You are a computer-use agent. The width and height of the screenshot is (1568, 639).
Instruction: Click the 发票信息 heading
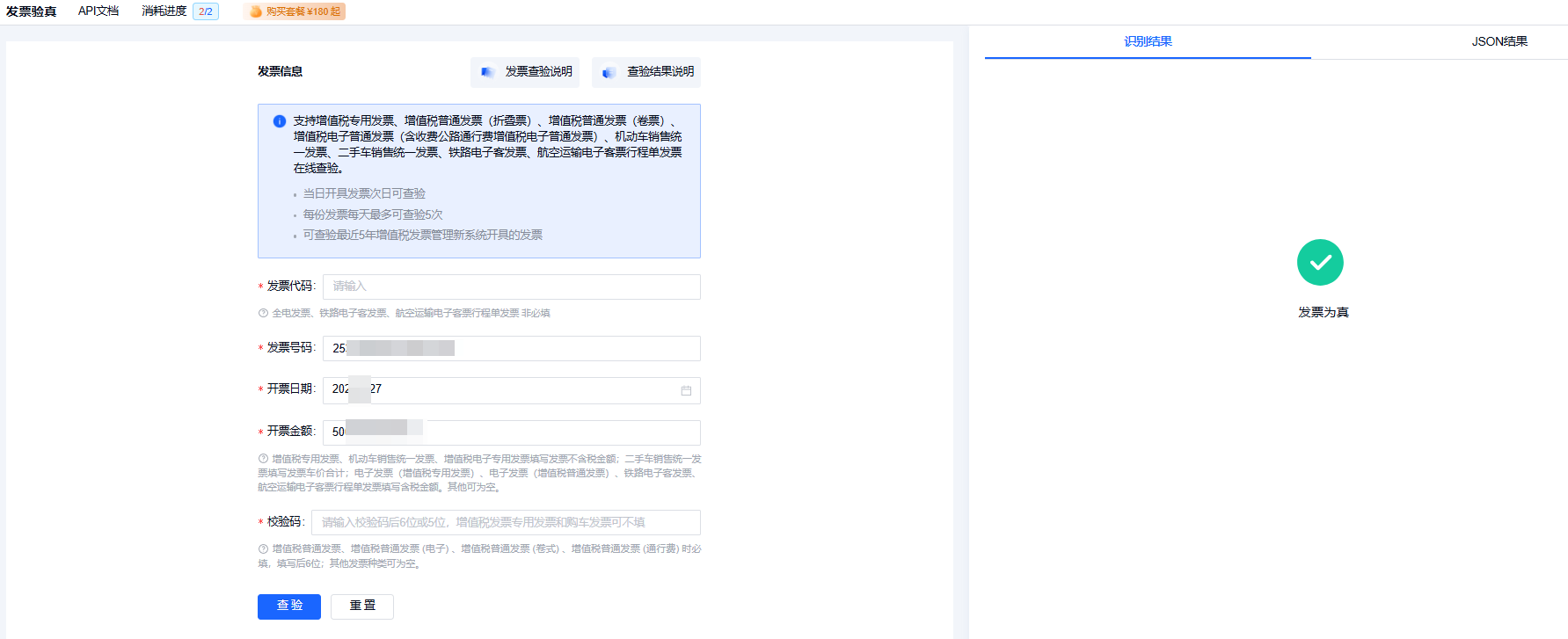[281, 72]
